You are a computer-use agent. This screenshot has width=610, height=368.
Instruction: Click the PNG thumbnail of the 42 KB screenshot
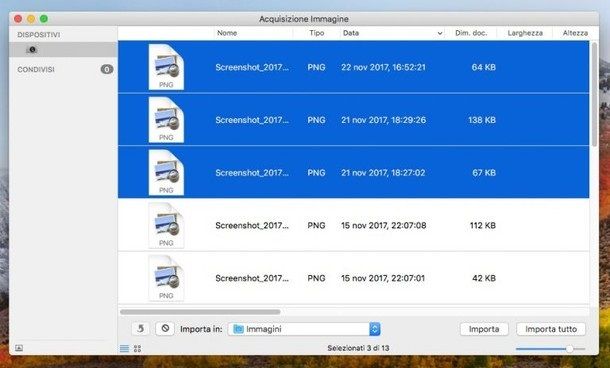(x=166, y=278)
